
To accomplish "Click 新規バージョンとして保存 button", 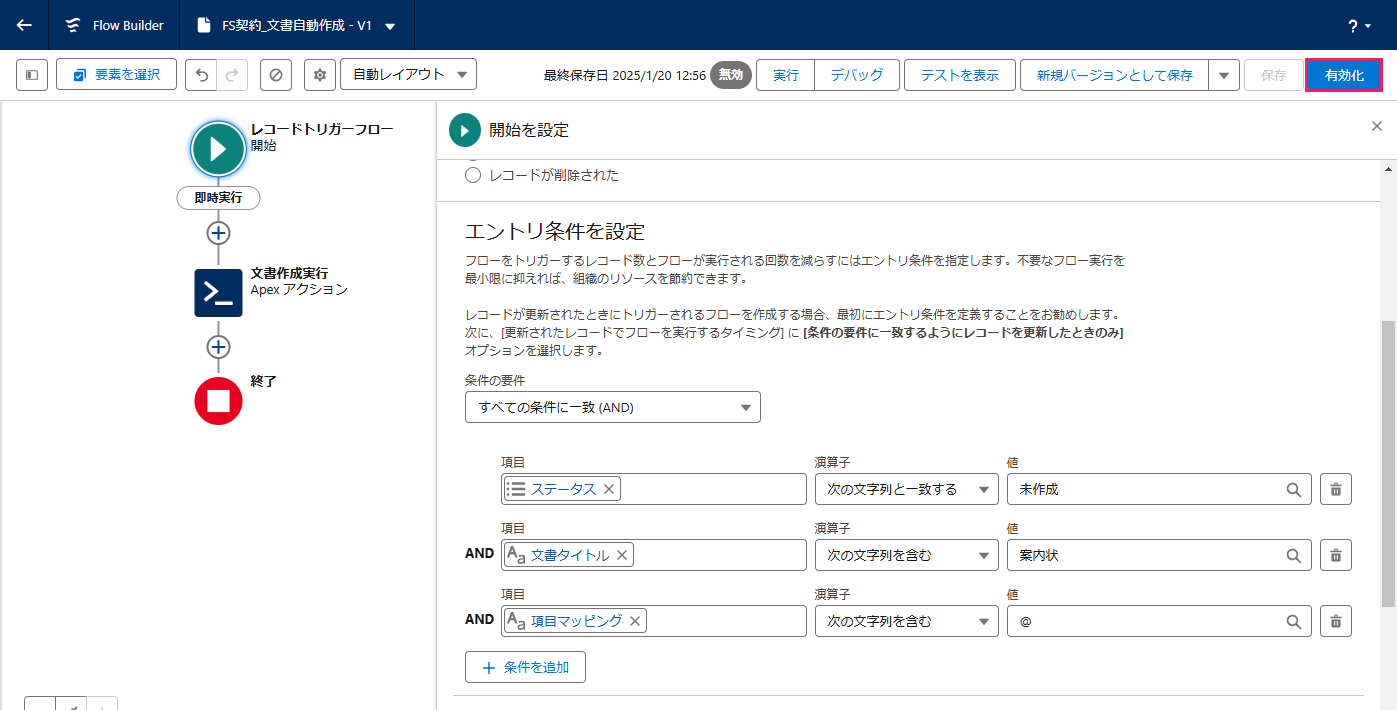I will pos(1114,75).
